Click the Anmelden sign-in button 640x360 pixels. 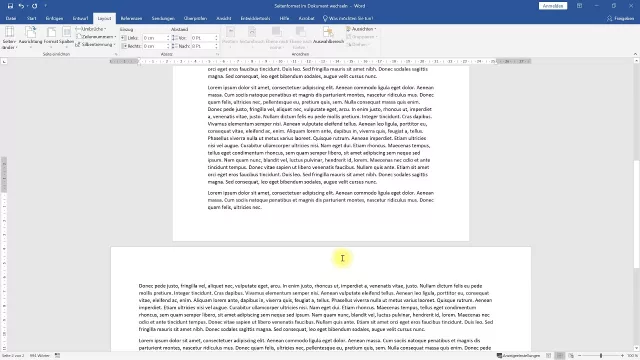[553, 6]
